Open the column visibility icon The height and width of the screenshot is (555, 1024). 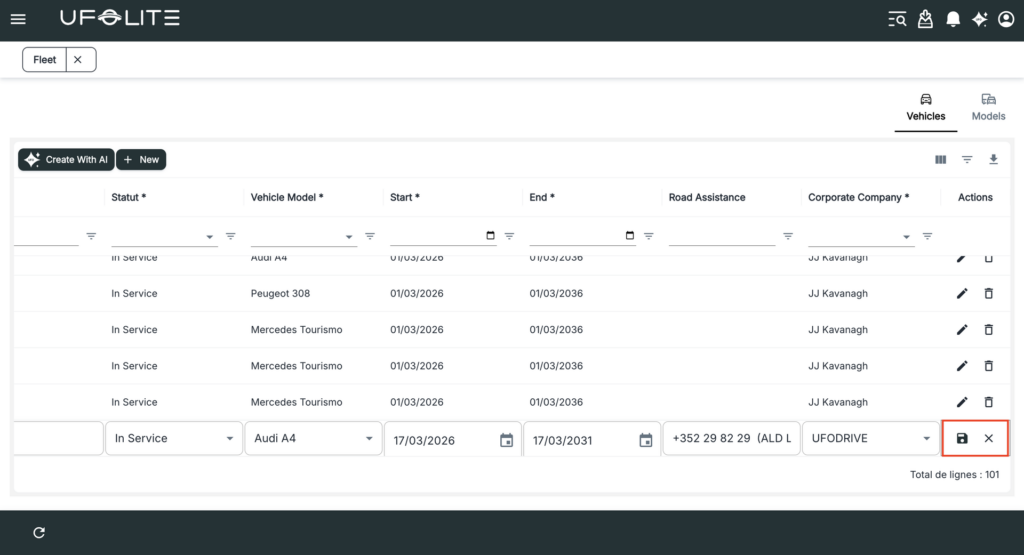(940, 159)
